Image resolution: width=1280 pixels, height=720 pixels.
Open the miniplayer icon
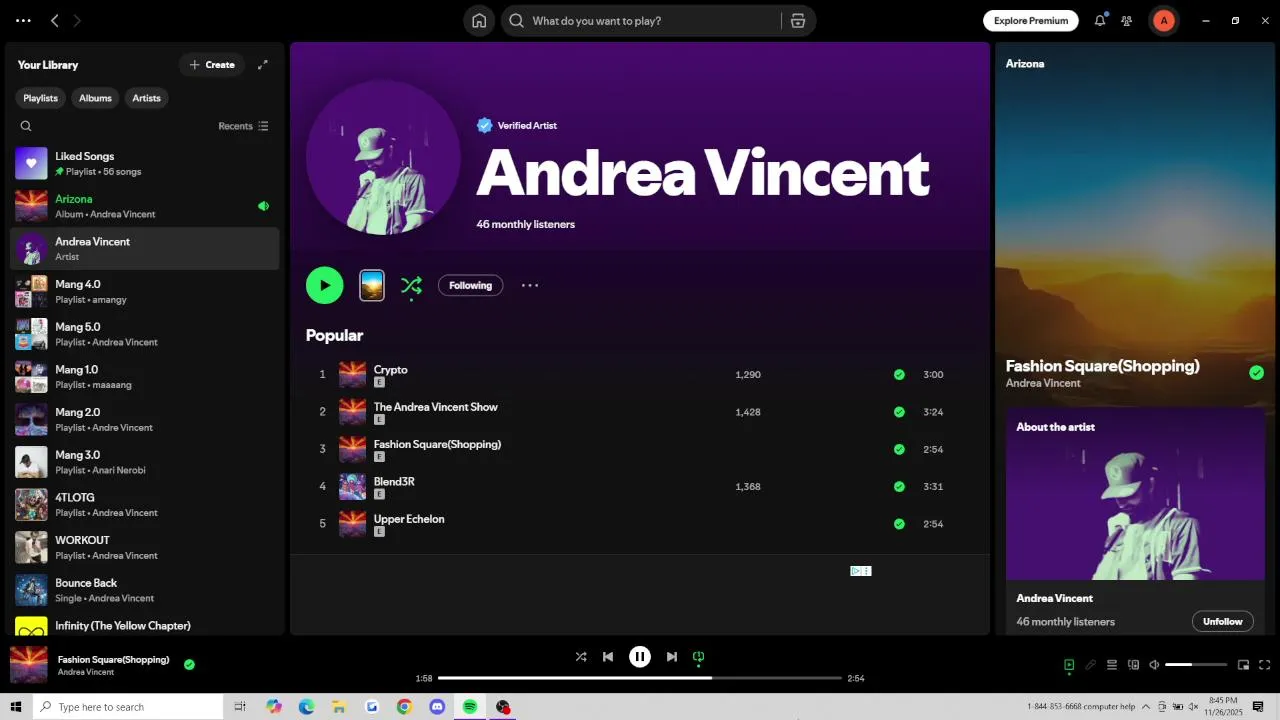tap(1244, 665)
